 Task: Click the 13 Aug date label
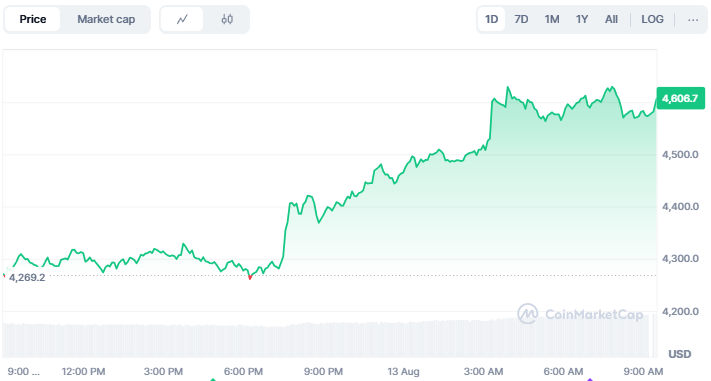[x=404, y=372]
